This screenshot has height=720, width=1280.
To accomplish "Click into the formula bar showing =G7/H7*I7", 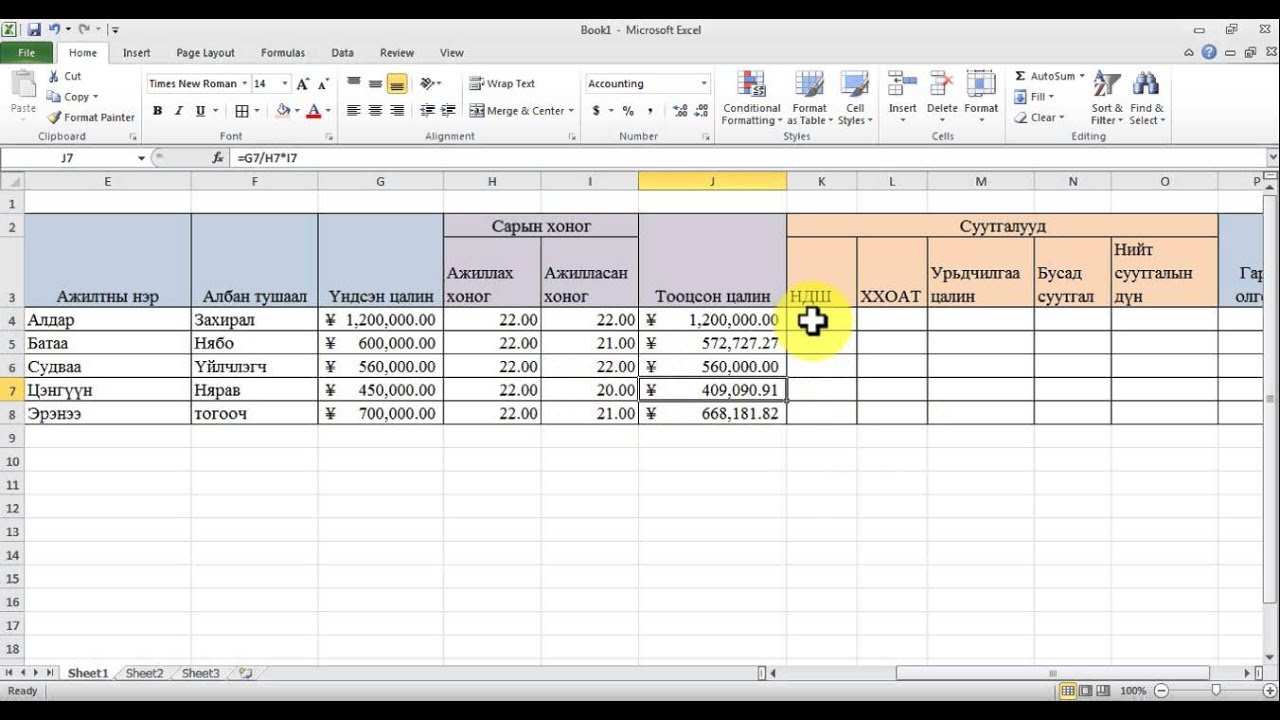I will click(748, 158).
